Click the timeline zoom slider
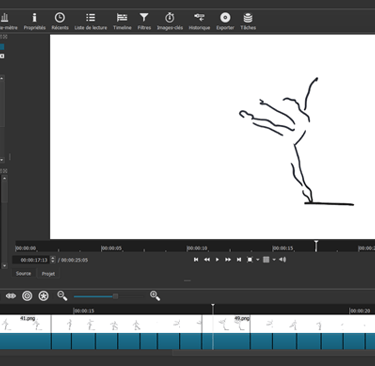Image resolution: width=375 pixels, height=366 pixels. click(108, 296)
